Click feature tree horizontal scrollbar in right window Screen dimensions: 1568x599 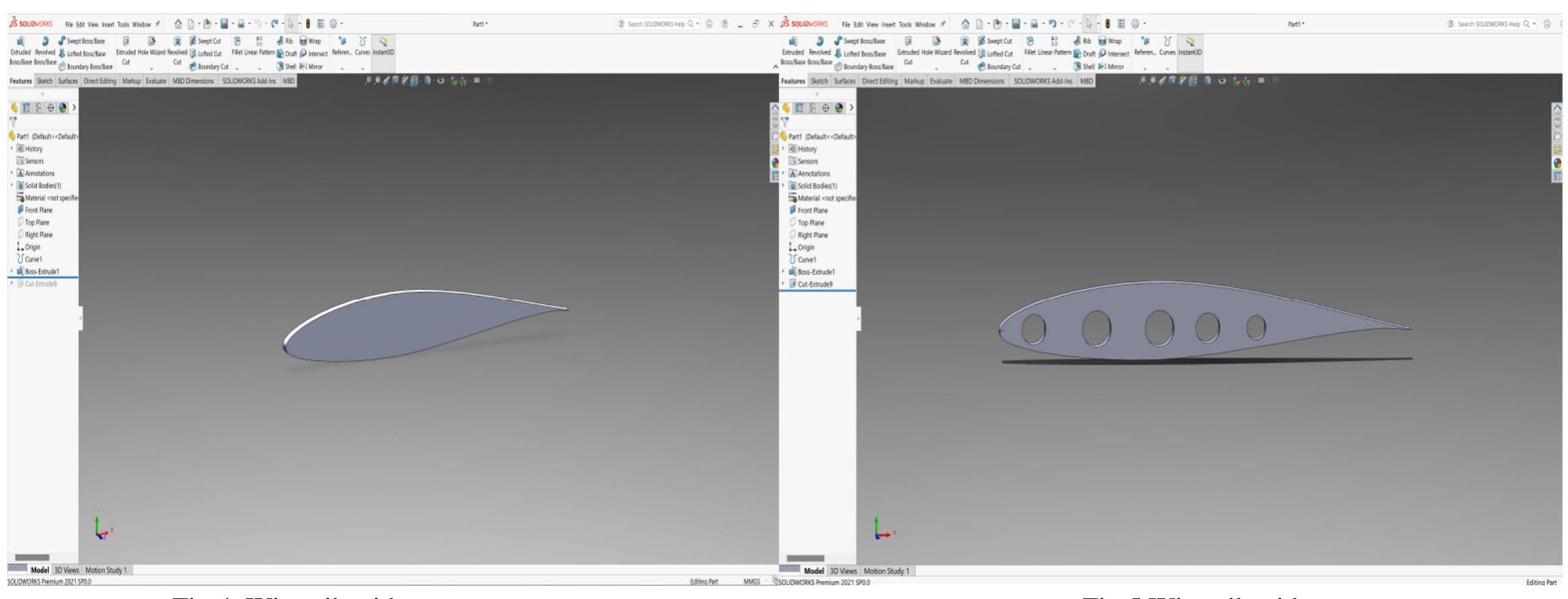[x=805, y=559]
